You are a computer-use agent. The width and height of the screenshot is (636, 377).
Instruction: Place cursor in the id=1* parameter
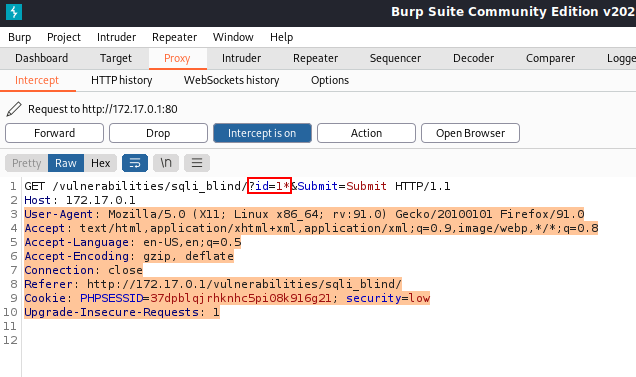269,186
